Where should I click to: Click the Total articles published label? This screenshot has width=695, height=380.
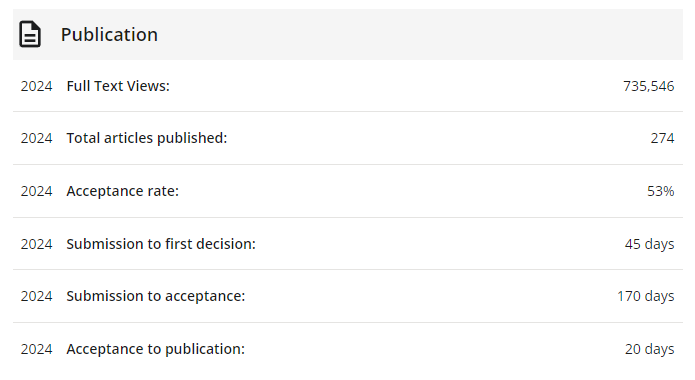pos(147,138)
